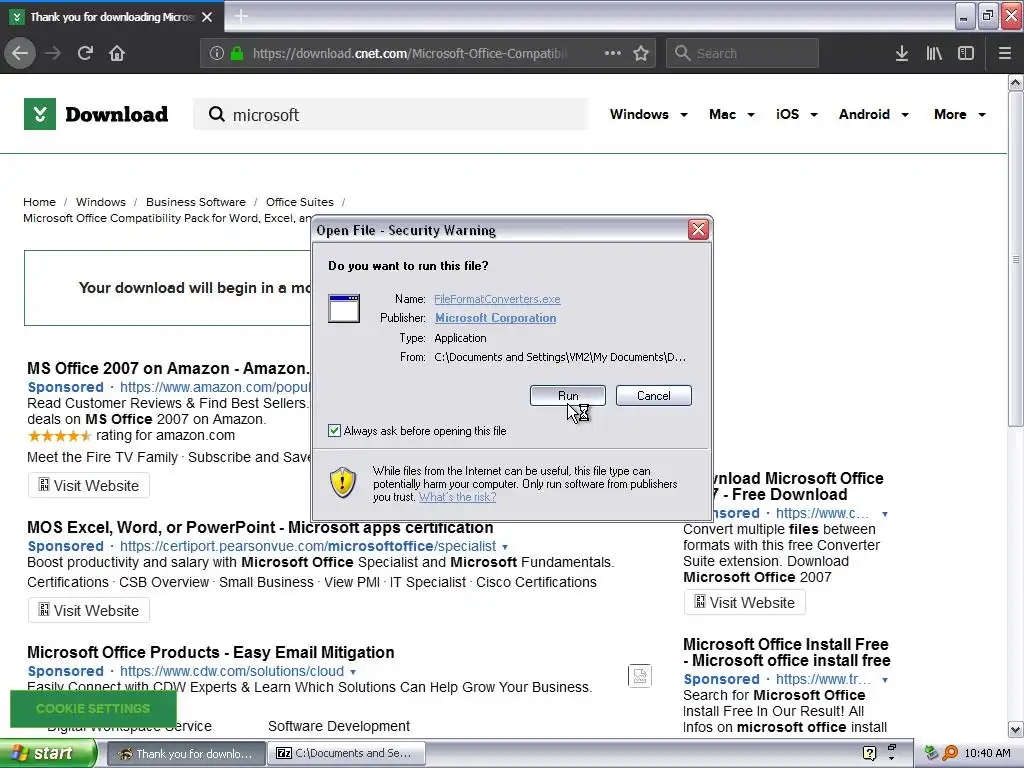Open Office Suites breadcrumb

(x=300, y=202)
